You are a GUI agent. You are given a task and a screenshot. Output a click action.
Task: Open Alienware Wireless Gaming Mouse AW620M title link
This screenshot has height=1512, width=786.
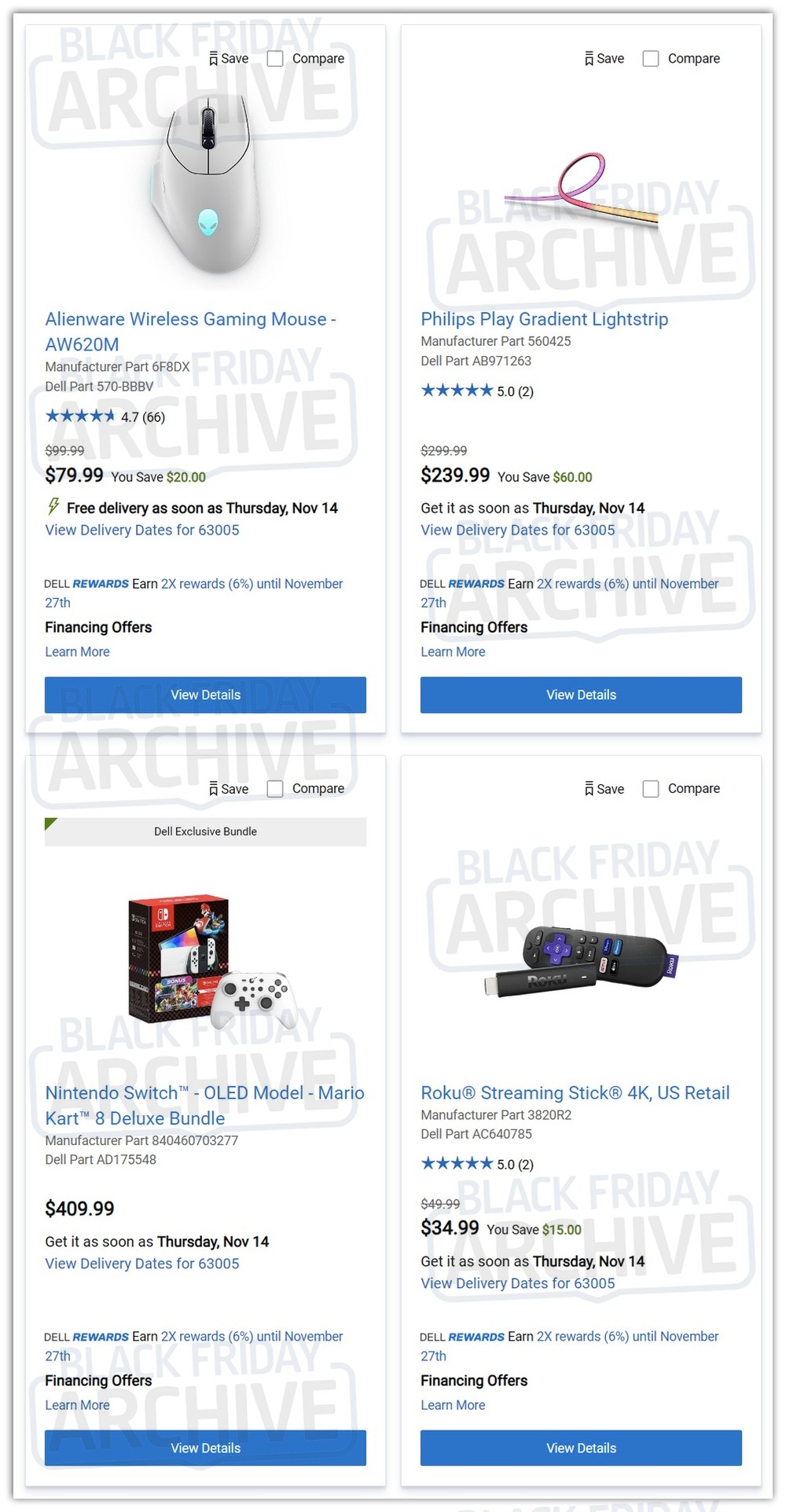tap(190, 332)
